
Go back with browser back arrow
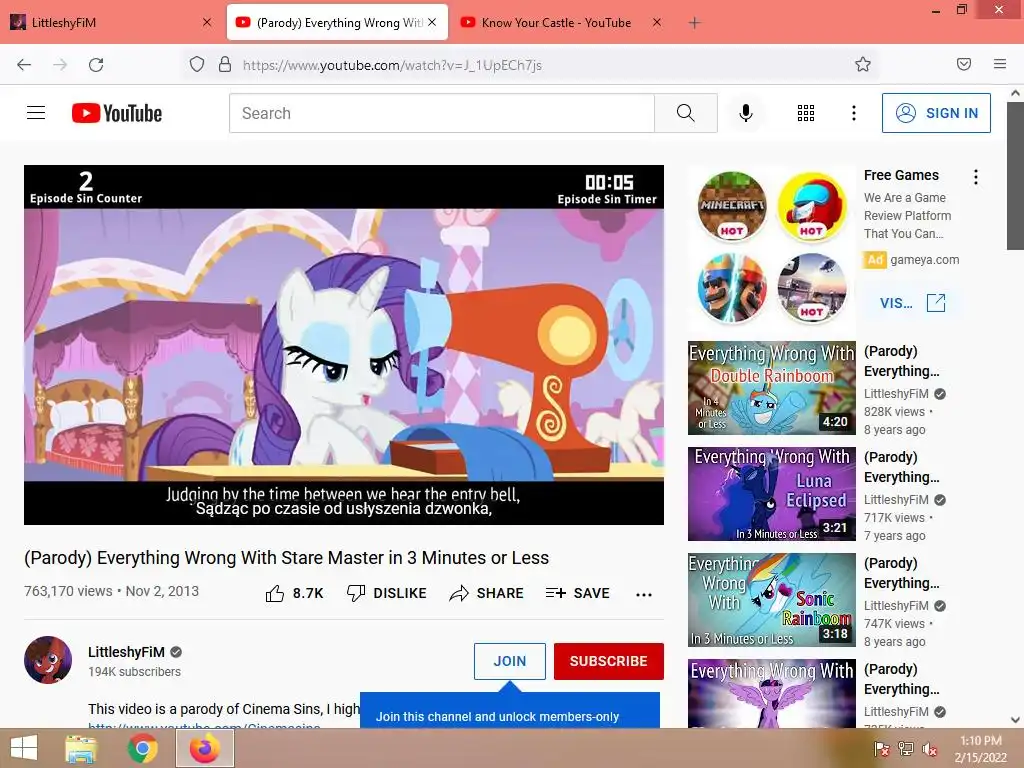tap(24, 65)
